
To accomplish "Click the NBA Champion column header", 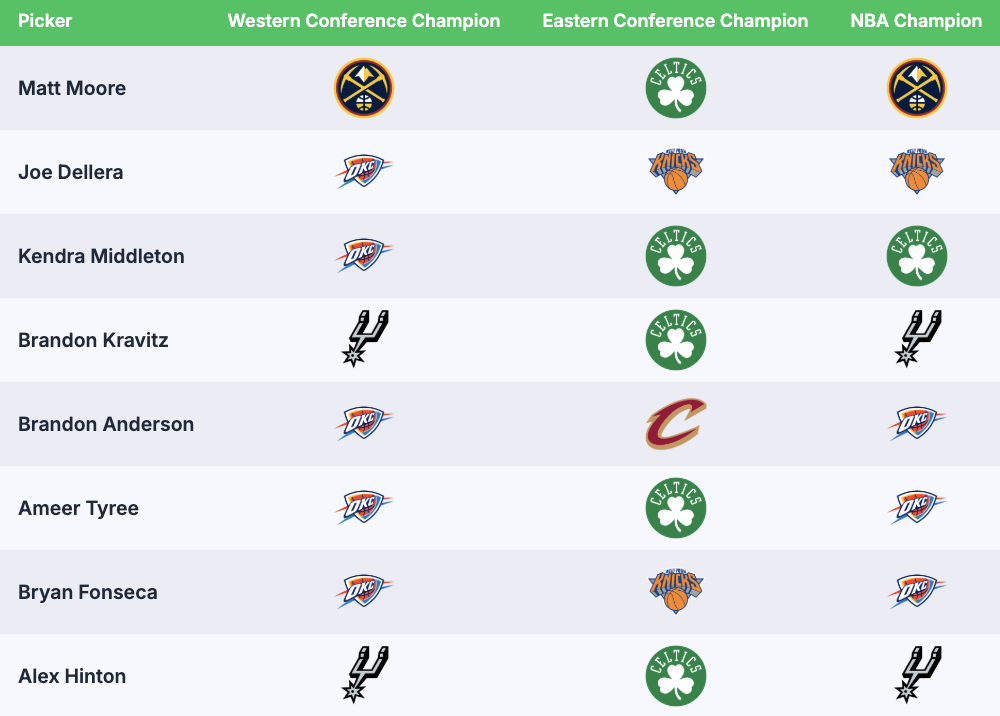I will 917,21.
